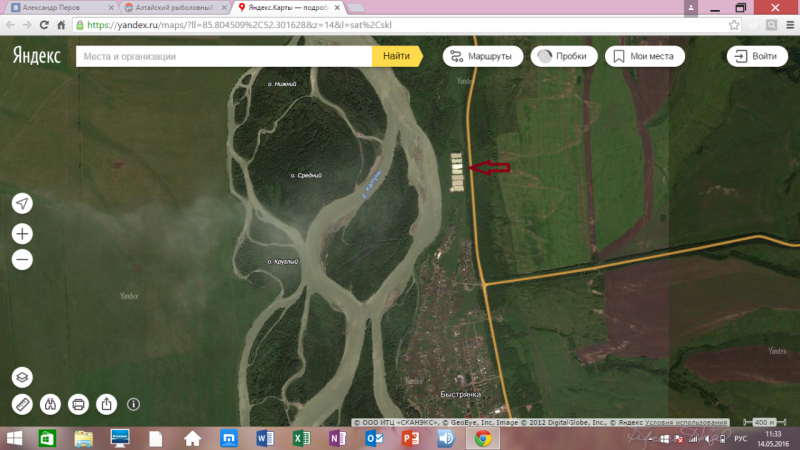Print the map with the printer icon
The image size is (800, 450).
[x=78, y=405]
